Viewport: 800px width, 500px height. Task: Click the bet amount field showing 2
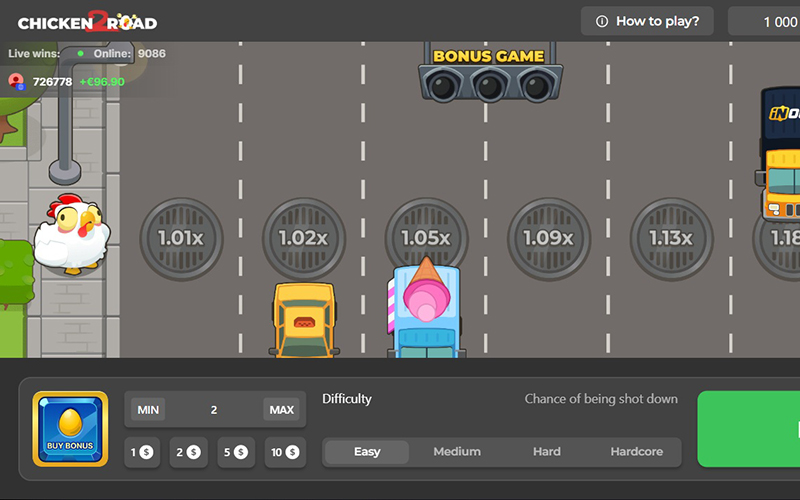(x=215, y=410)
